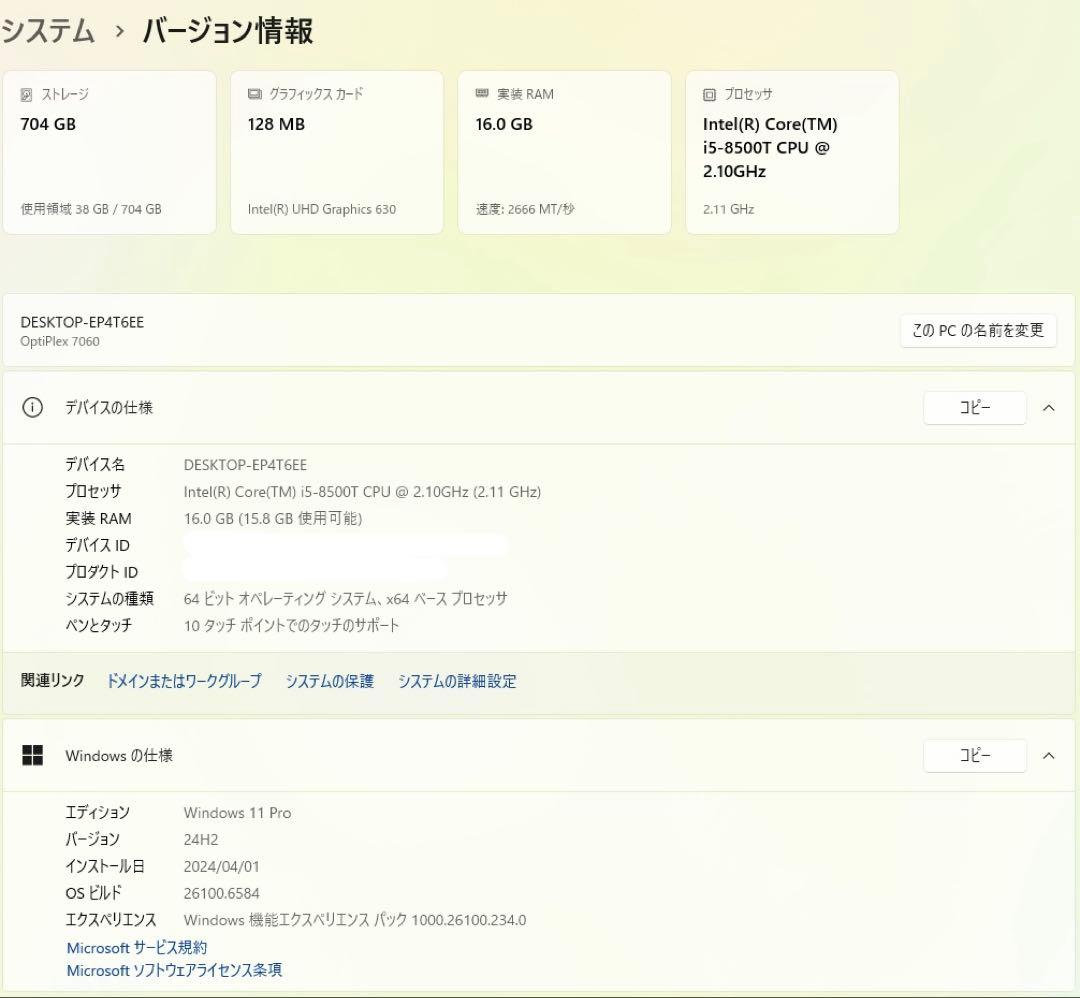Click the Windows logo beside Windows の仕様

click(x=33, y=756)
